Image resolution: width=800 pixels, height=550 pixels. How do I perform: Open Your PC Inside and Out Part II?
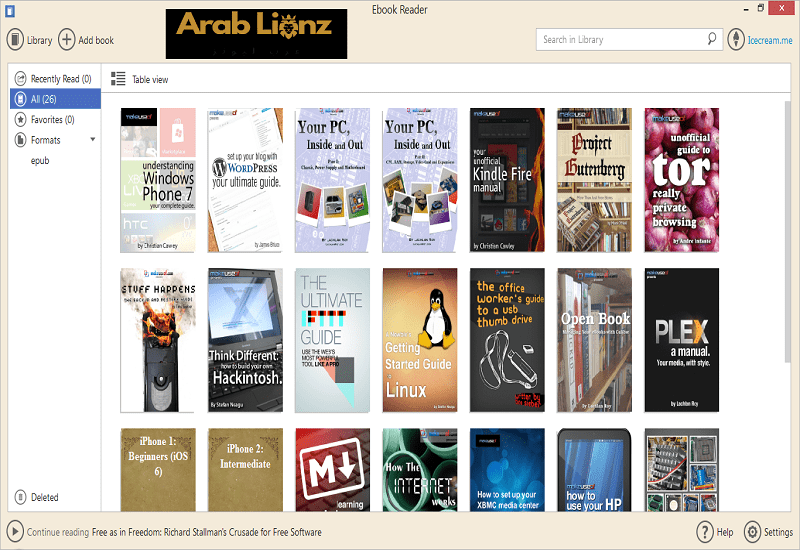pyautogui.click(x=419, y=180)
